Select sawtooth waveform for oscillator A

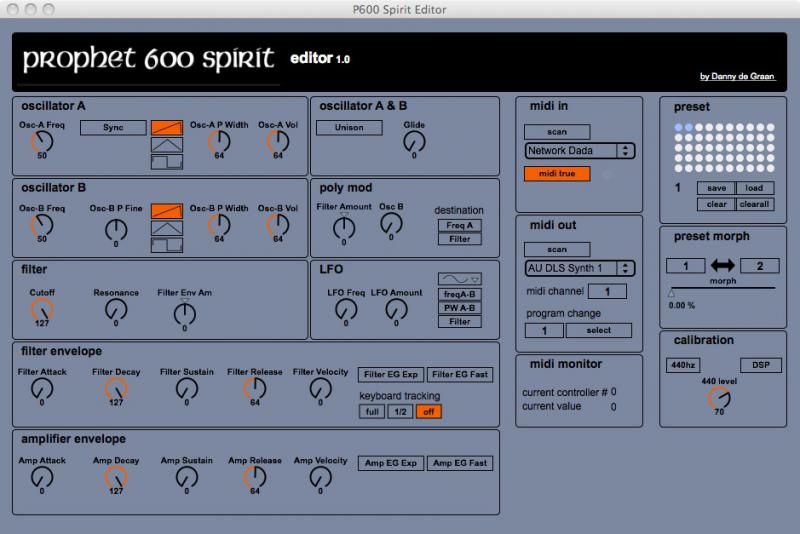pos(167,128)
